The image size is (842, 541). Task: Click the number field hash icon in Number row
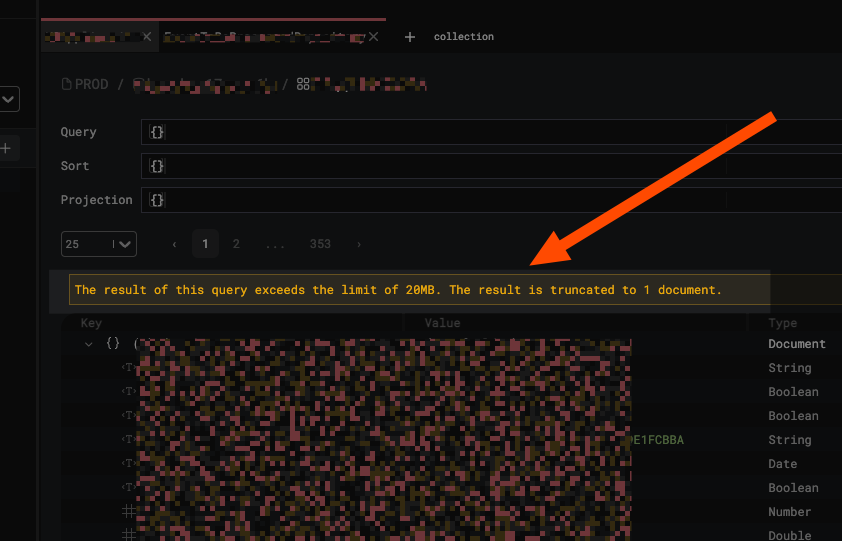129,511
